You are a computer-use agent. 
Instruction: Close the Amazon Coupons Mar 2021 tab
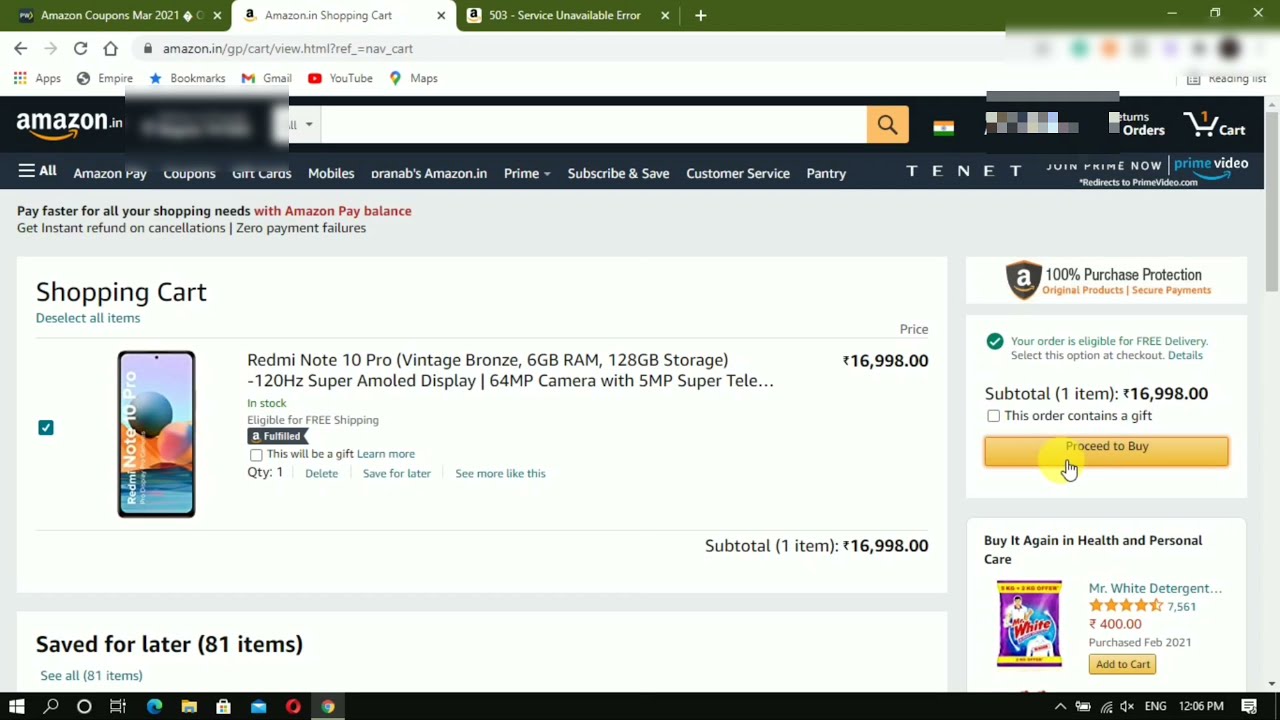[217, 15]
